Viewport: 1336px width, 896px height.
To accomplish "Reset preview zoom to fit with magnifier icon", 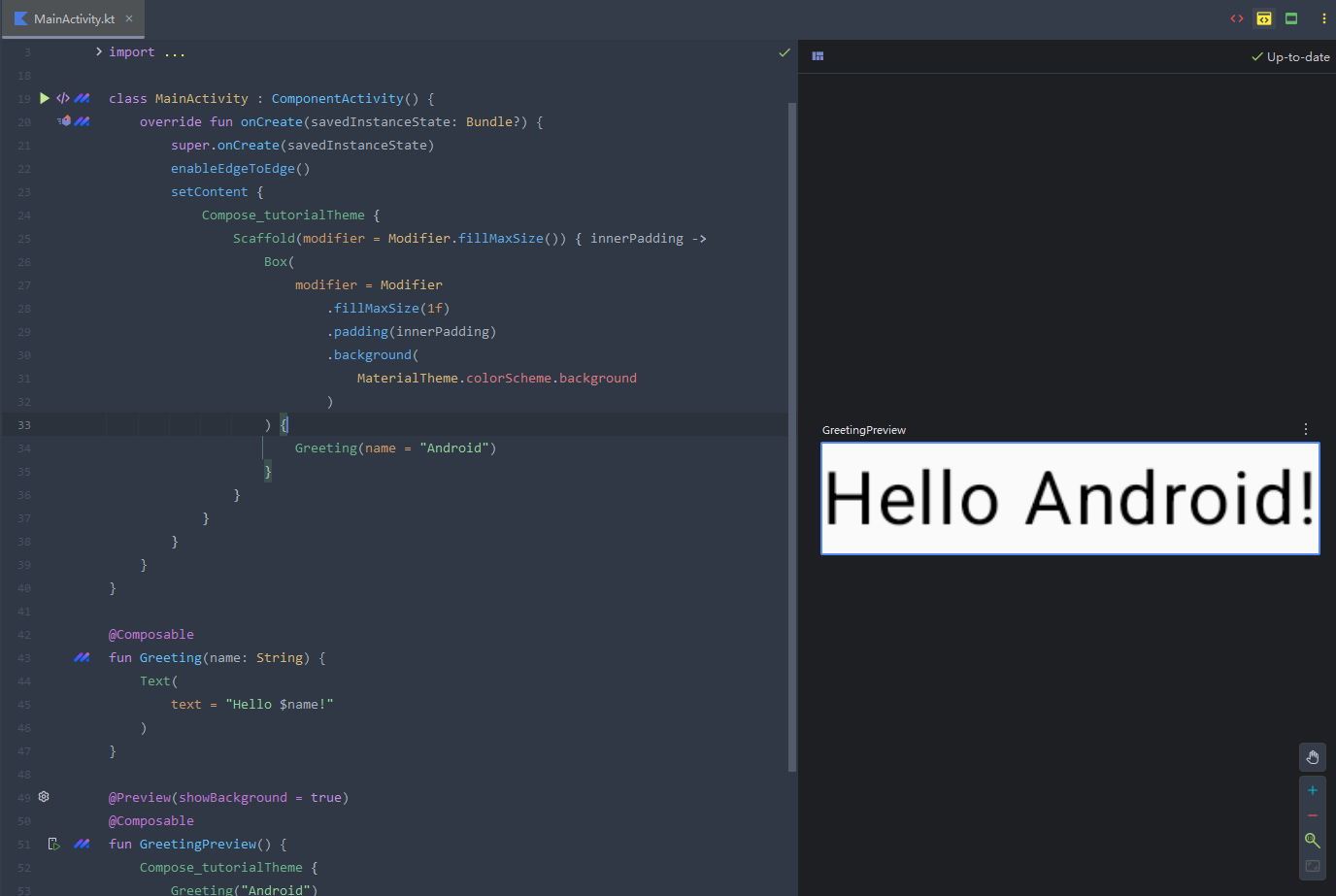I will click(1312, 841).
